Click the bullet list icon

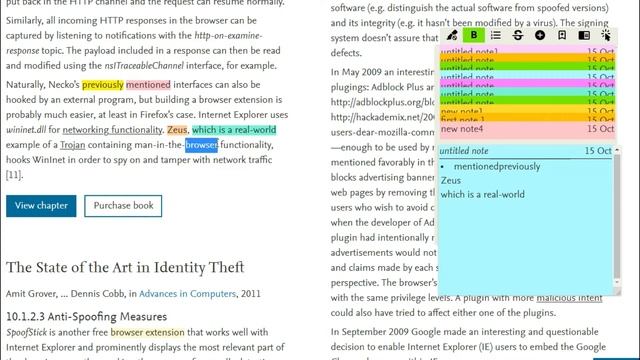point(496,36)
